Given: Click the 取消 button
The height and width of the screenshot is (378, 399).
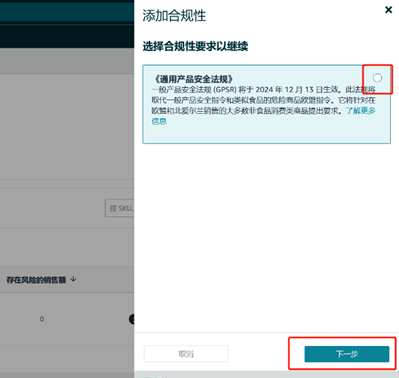Looking at the screenshot, I should point(186,354).
